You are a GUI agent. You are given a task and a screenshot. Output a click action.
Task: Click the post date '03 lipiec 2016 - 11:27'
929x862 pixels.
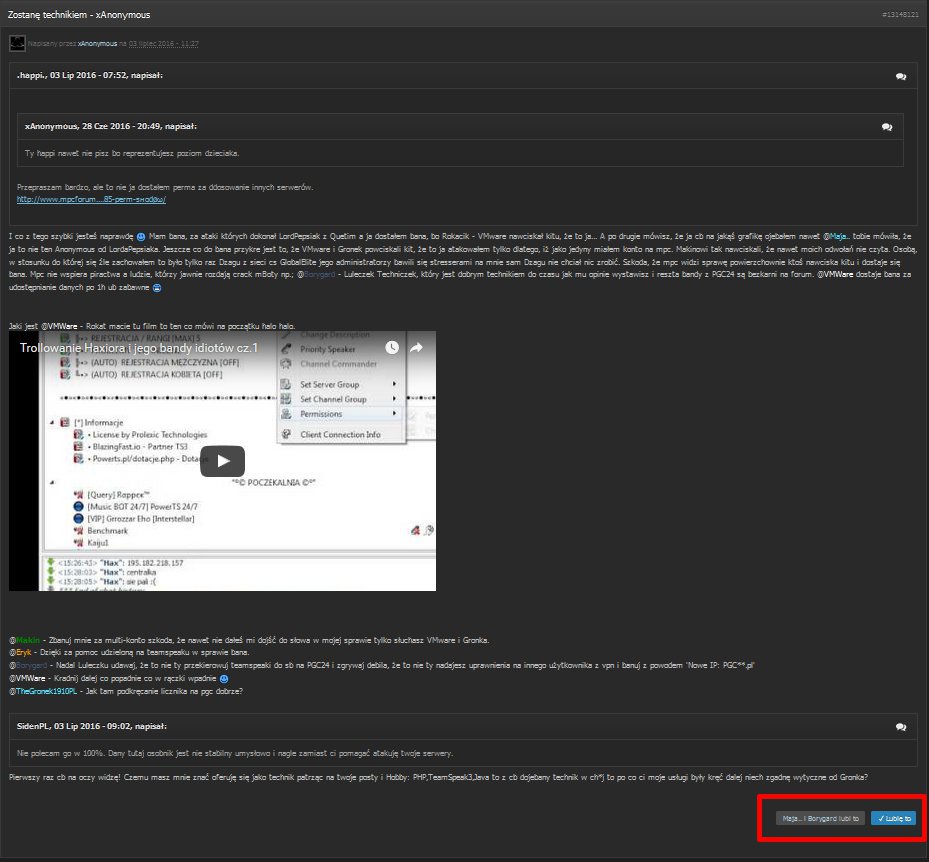click(164, 44)
